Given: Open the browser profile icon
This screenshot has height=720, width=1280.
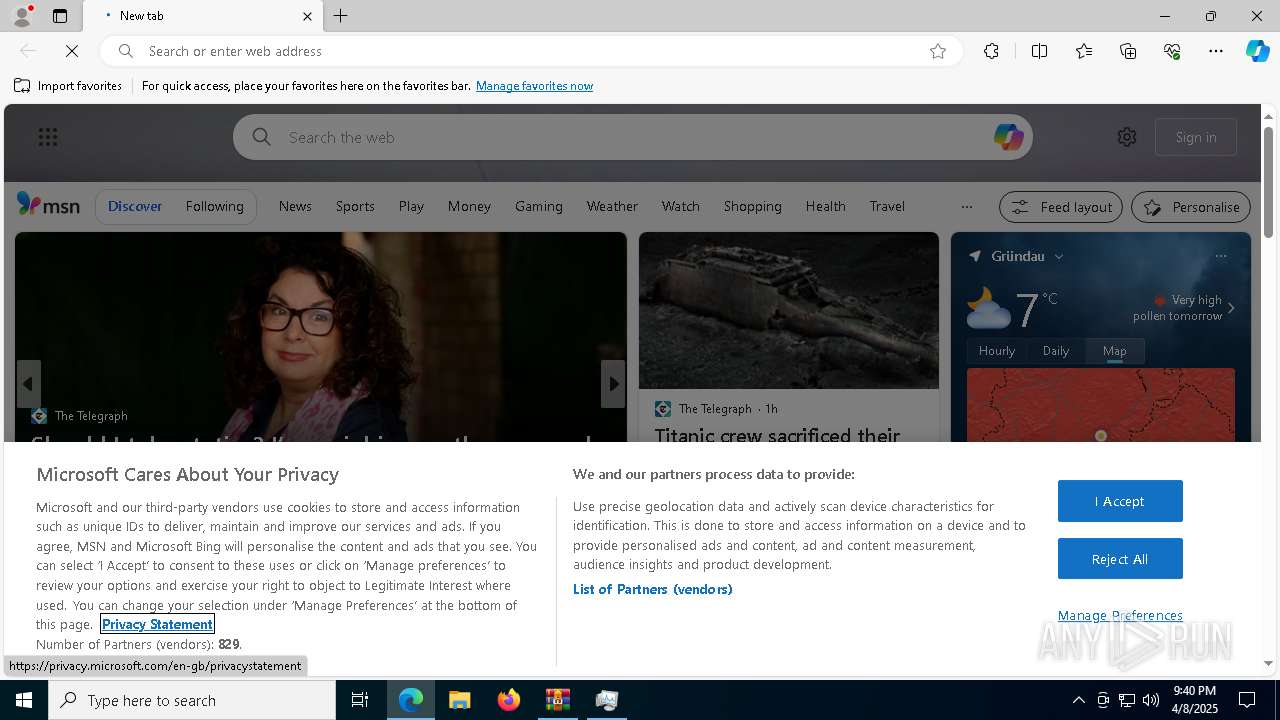Looking at the screenshot, I should click(x=21, y=16).
